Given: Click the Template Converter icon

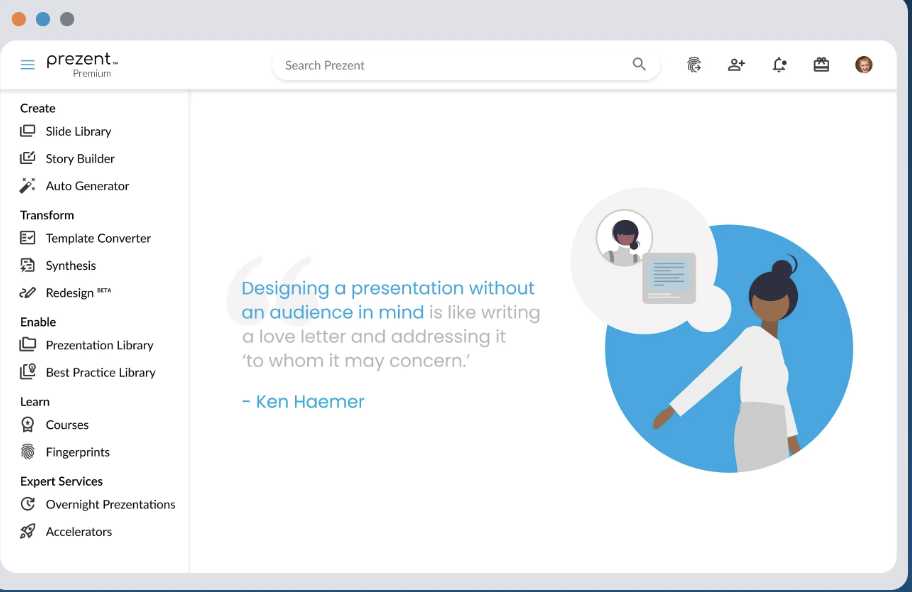Looking at the screenshot, I should [27, 238].
